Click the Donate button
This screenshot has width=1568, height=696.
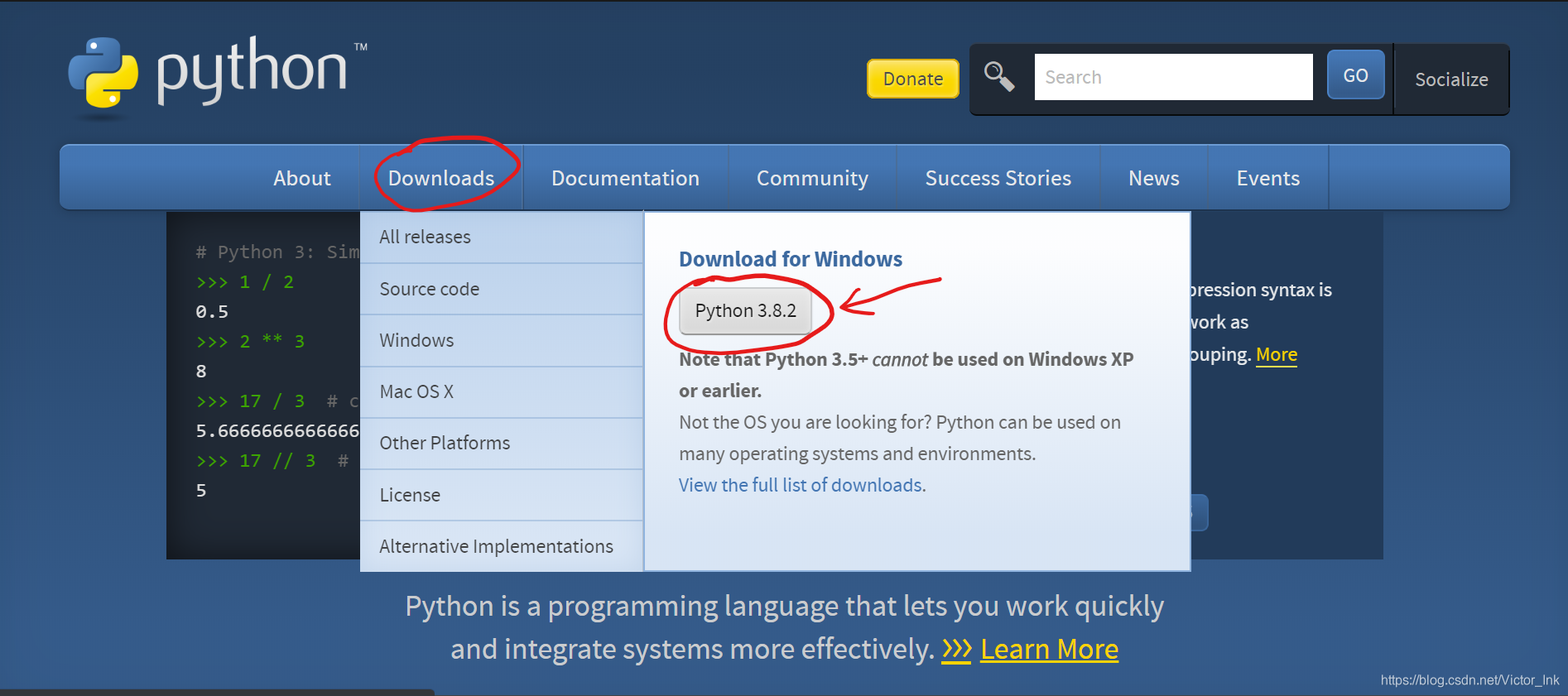pos(913,79)
